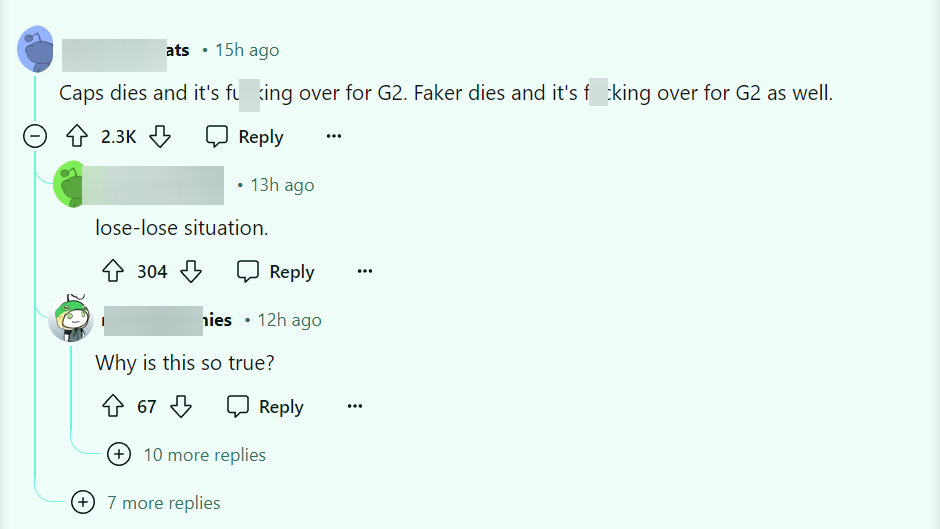
Task: Downvote the 'Why is this so true?' comment
Action: pos(181,407)
